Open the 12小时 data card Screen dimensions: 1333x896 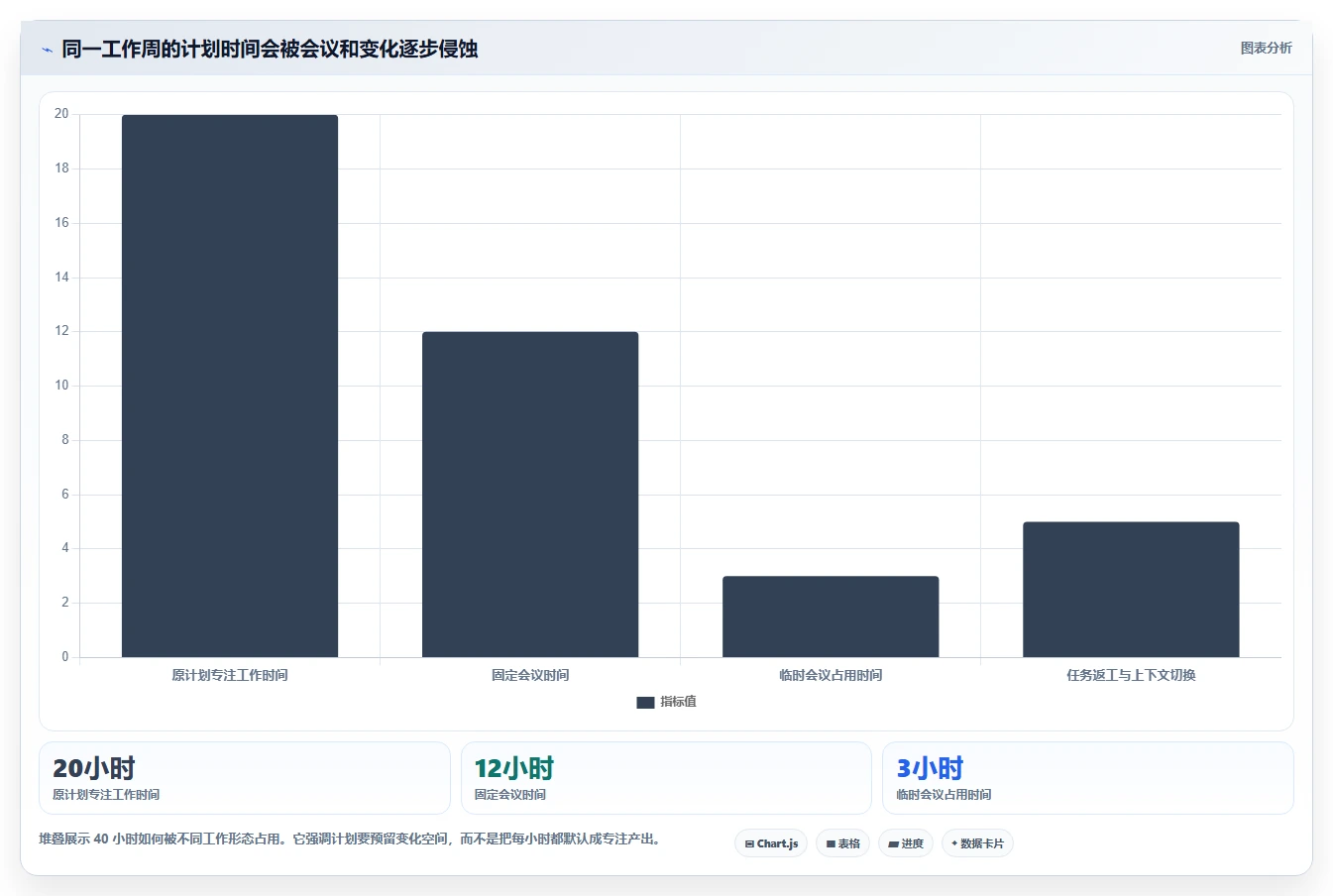coord(666,778)
